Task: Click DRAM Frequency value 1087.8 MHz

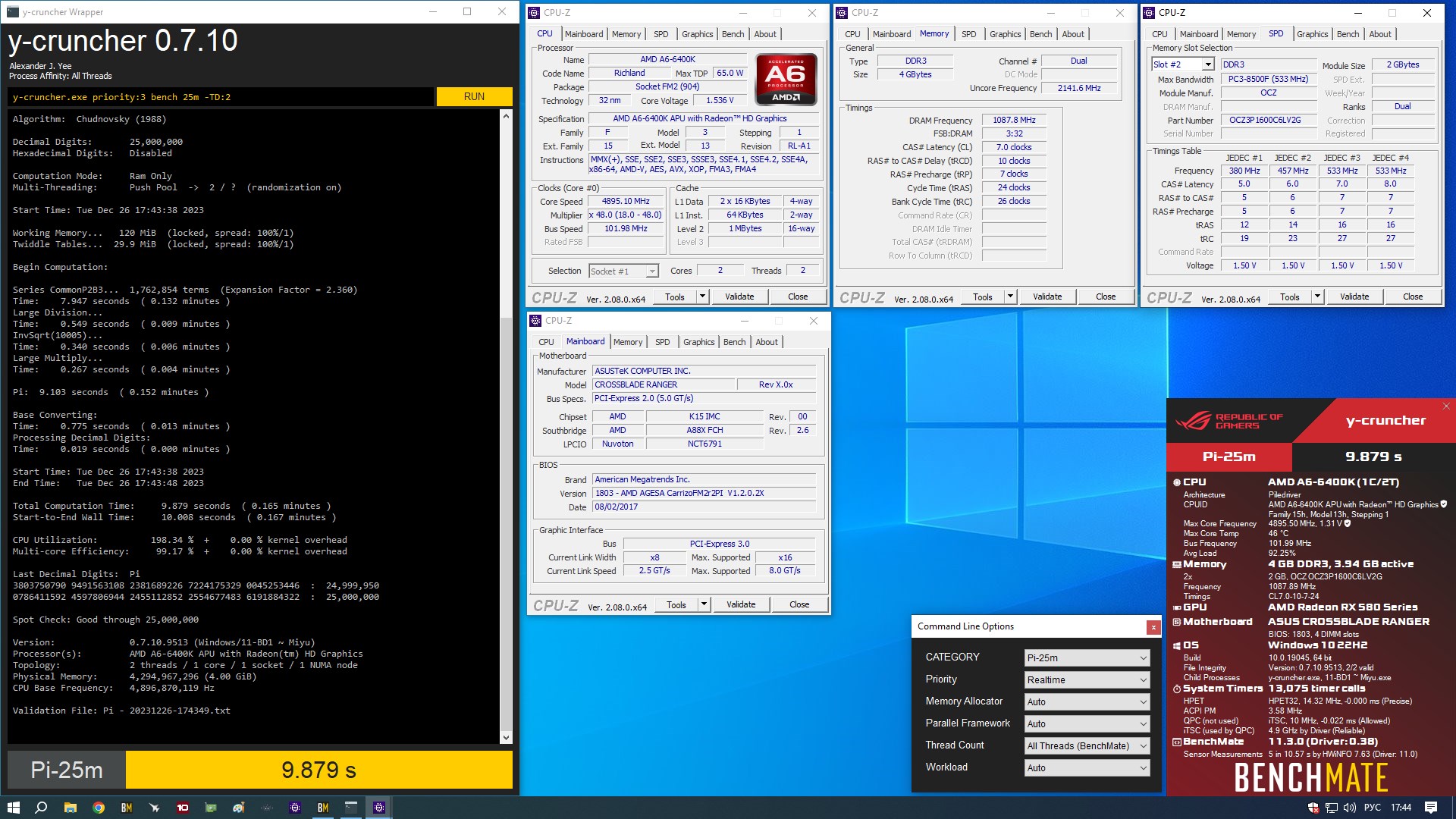Action: tap(1014, 120)
